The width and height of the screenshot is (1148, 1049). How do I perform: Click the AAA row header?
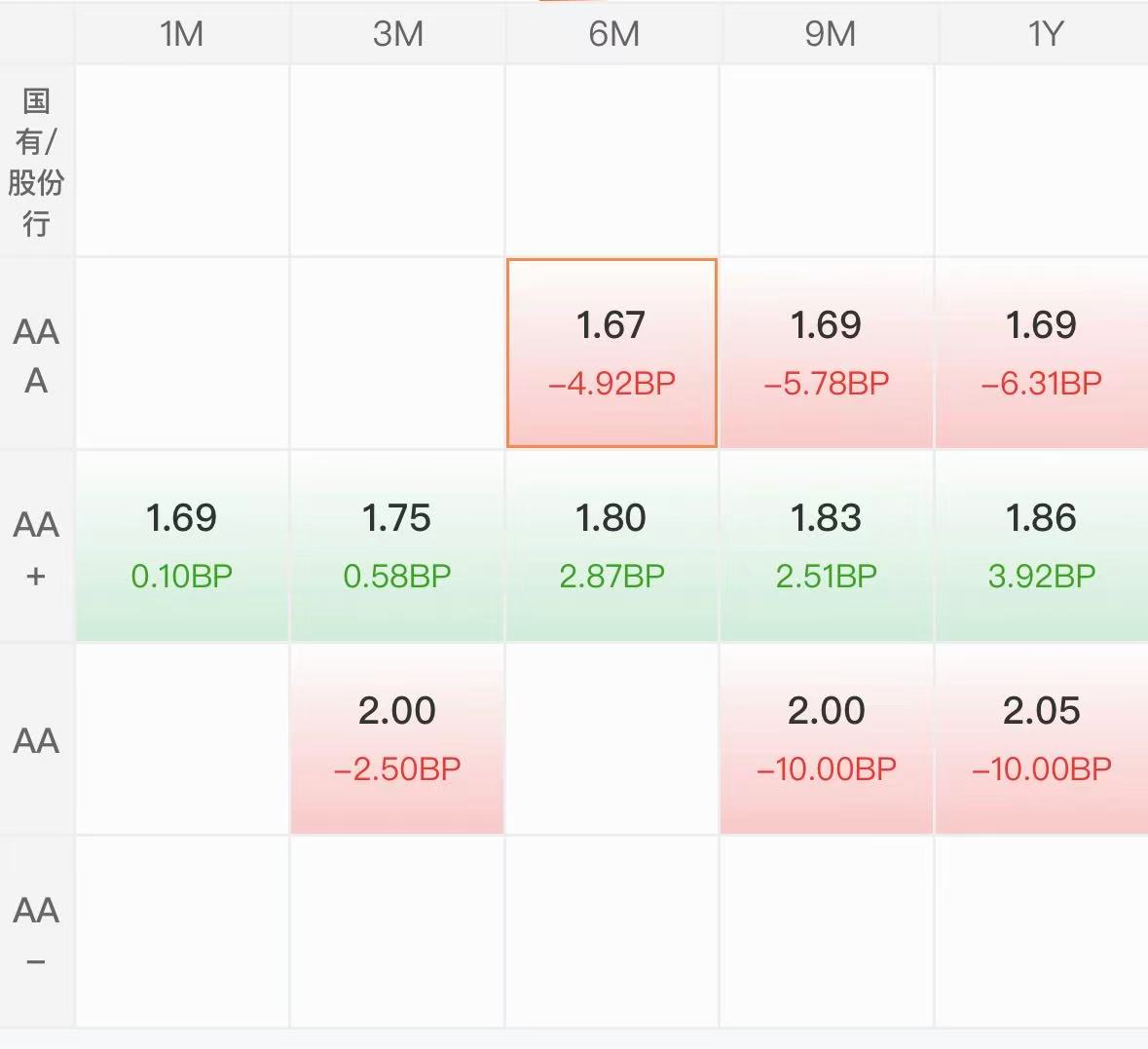[x=36, y=355]
